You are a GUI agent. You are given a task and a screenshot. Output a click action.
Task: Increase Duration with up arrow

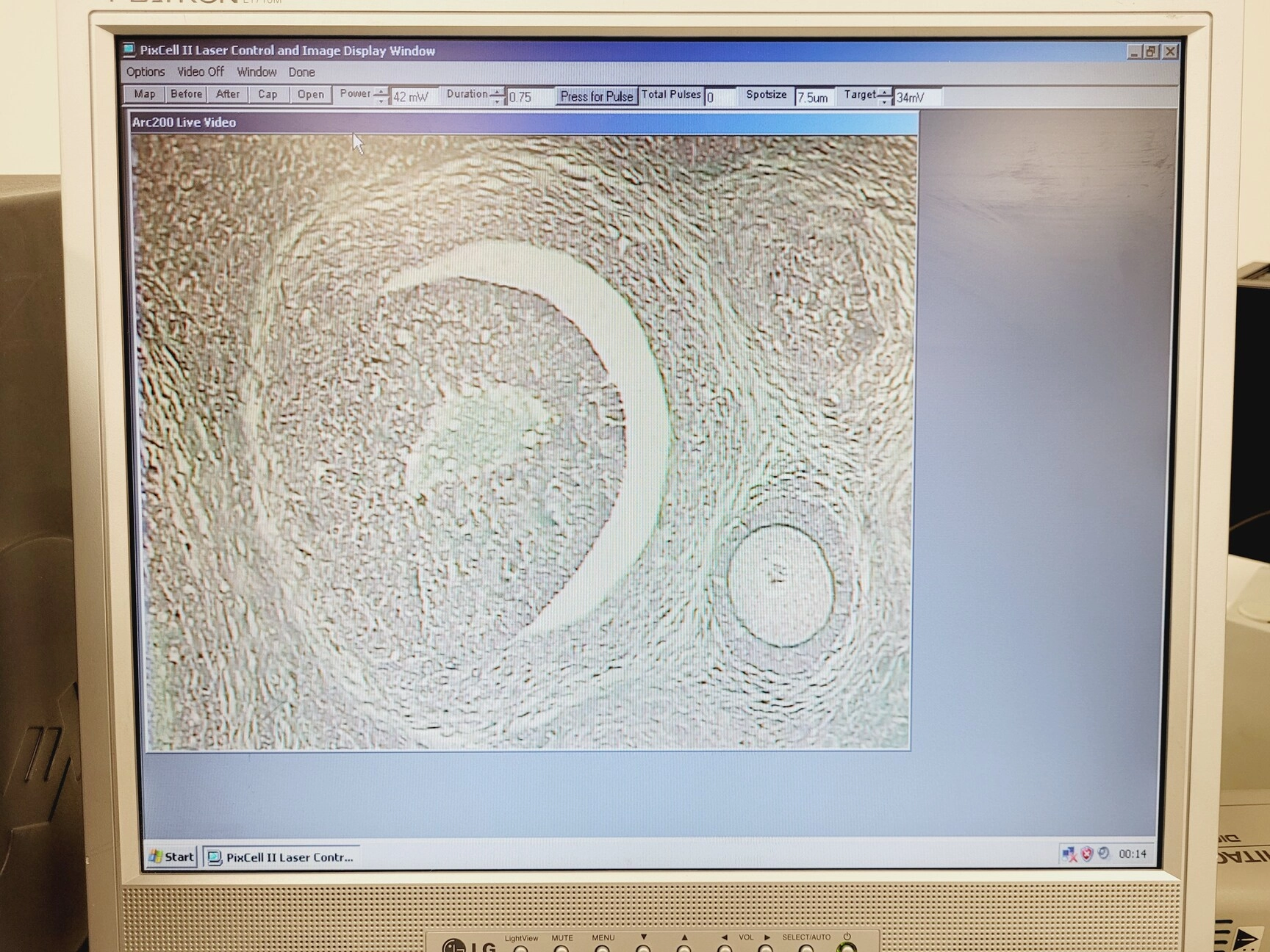[x=498, y=91]
